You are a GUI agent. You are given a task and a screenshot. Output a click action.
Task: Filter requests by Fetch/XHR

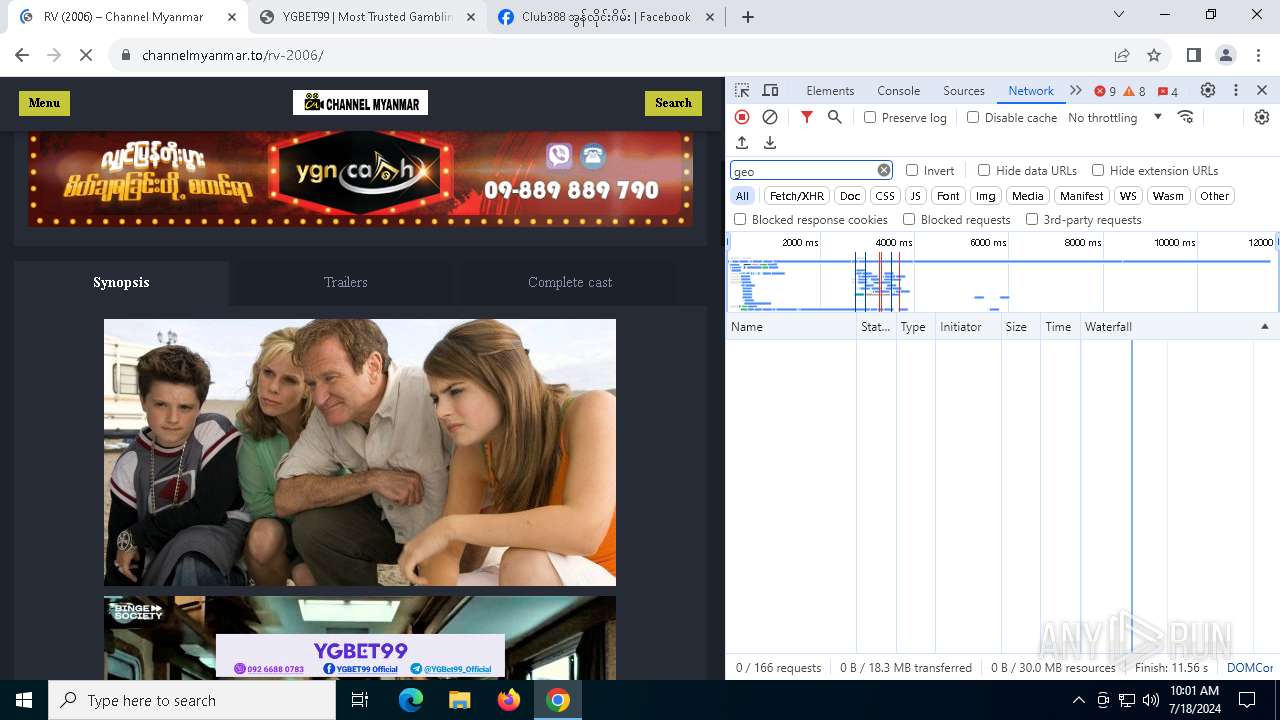coord(797,196)
